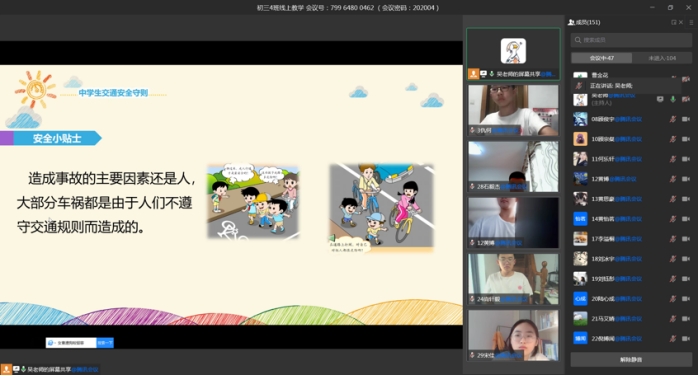The image size is (698, 376).
Task: Select the host's screen share tile with duck avatar
Action: pyautogui.click(x=513, y=54)
